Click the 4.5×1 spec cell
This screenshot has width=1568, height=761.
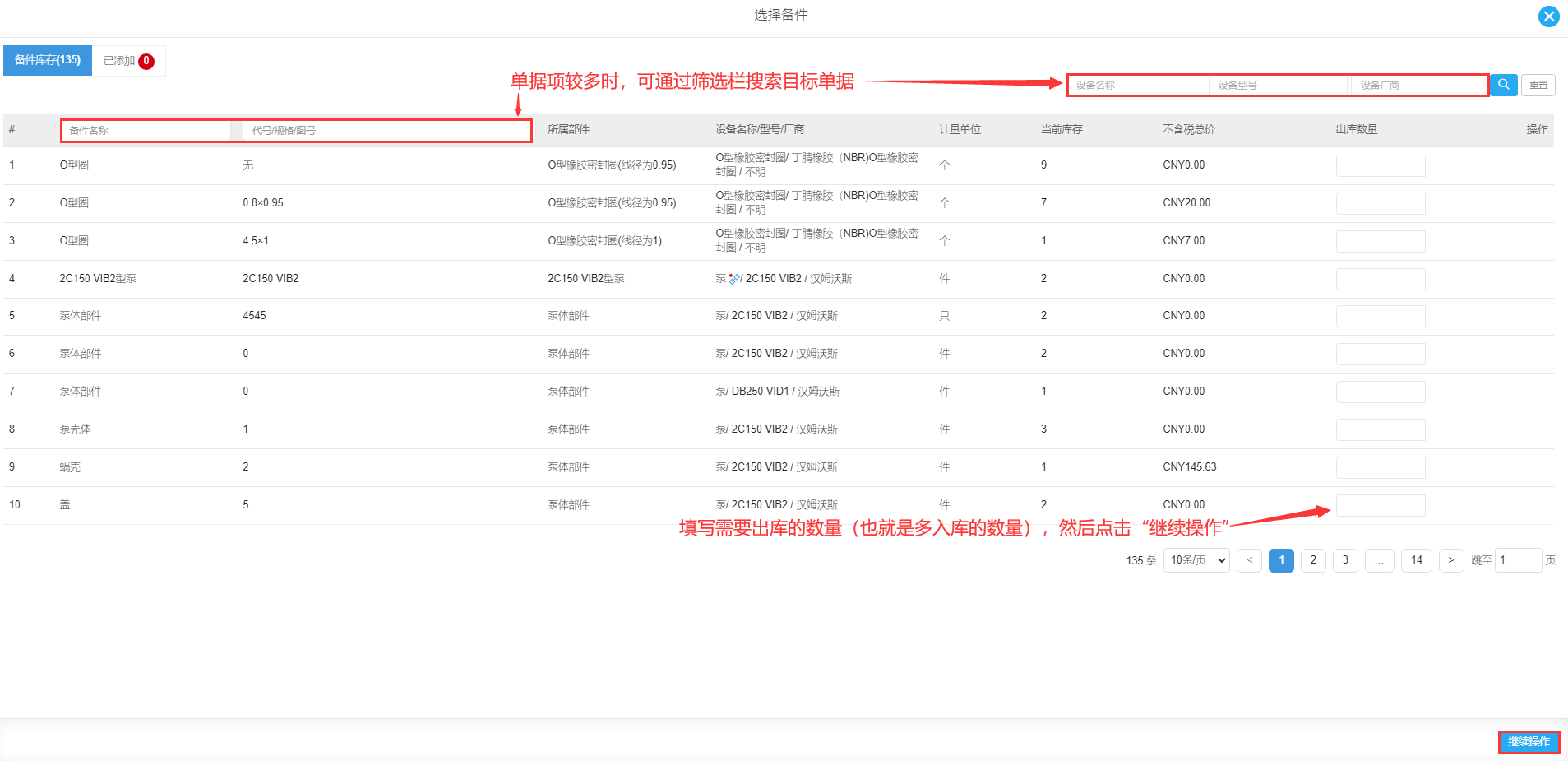coord(256,241)
